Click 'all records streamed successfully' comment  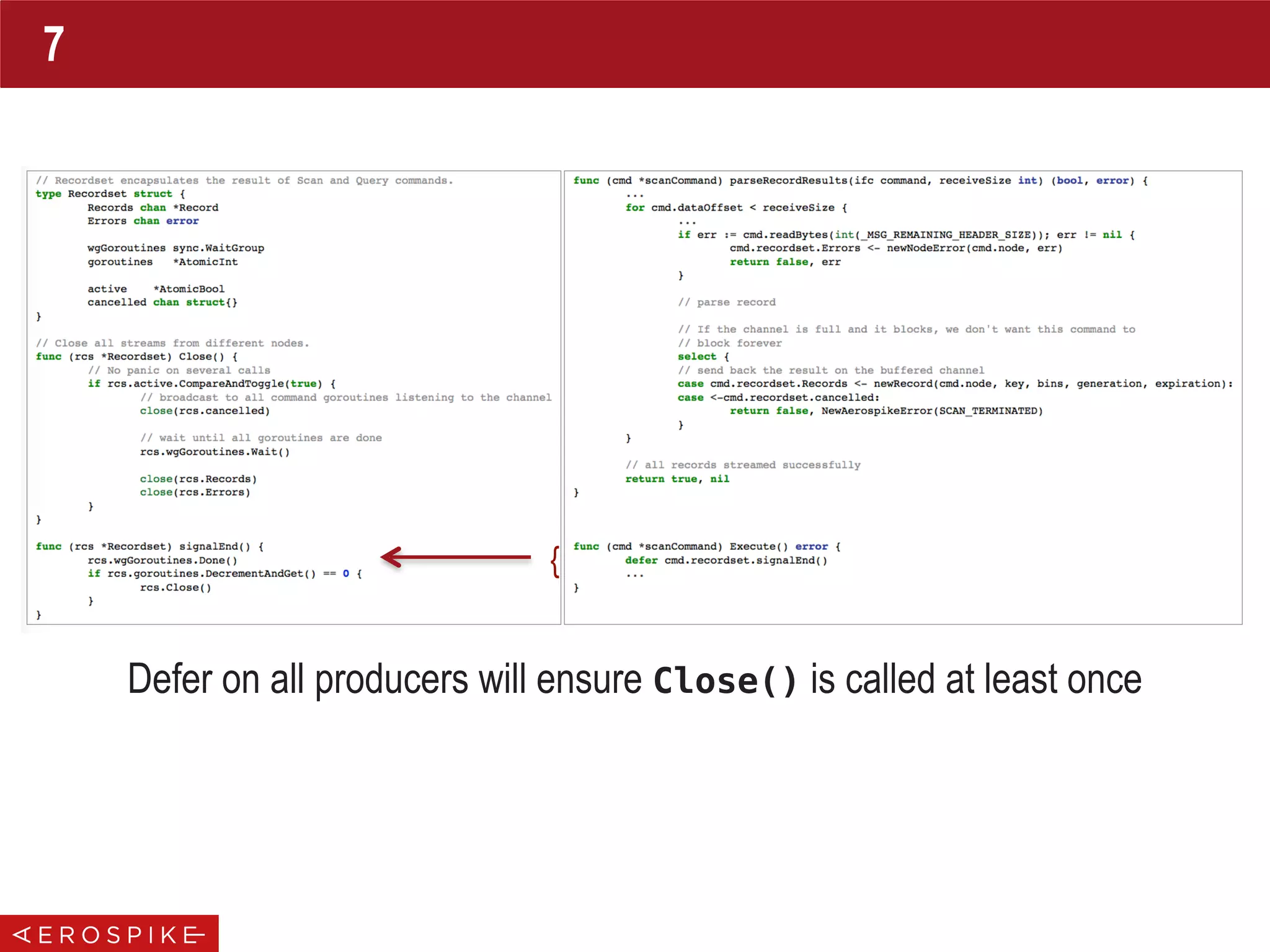(x=743, y=465)
